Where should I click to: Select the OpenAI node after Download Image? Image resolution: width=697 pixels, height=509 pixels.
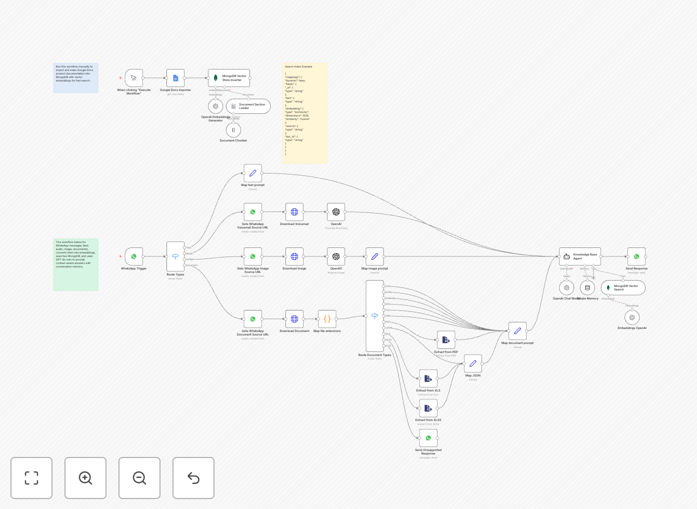(x=336, y=257)
